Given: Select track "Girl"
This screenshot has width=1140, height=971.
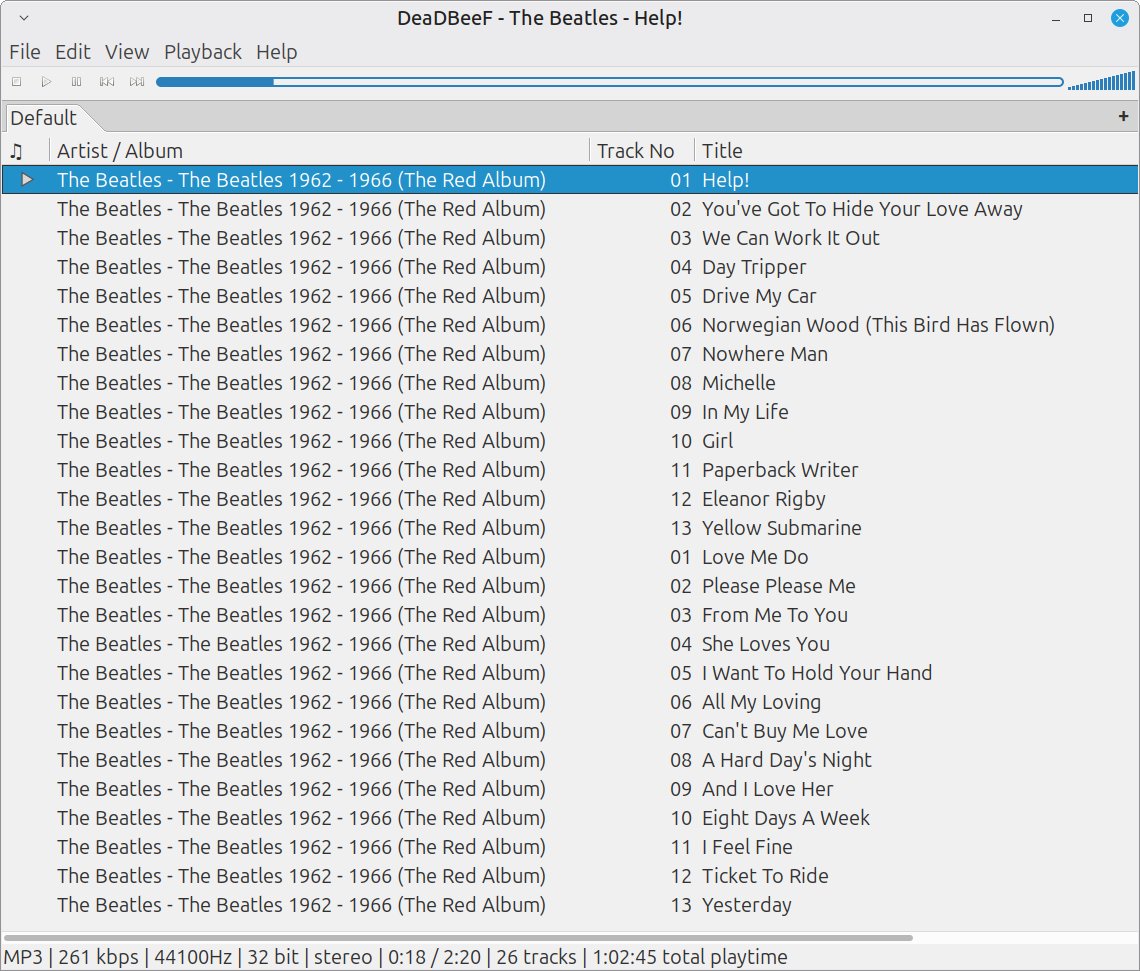Looking at the screenshot, I should (570, 441).
